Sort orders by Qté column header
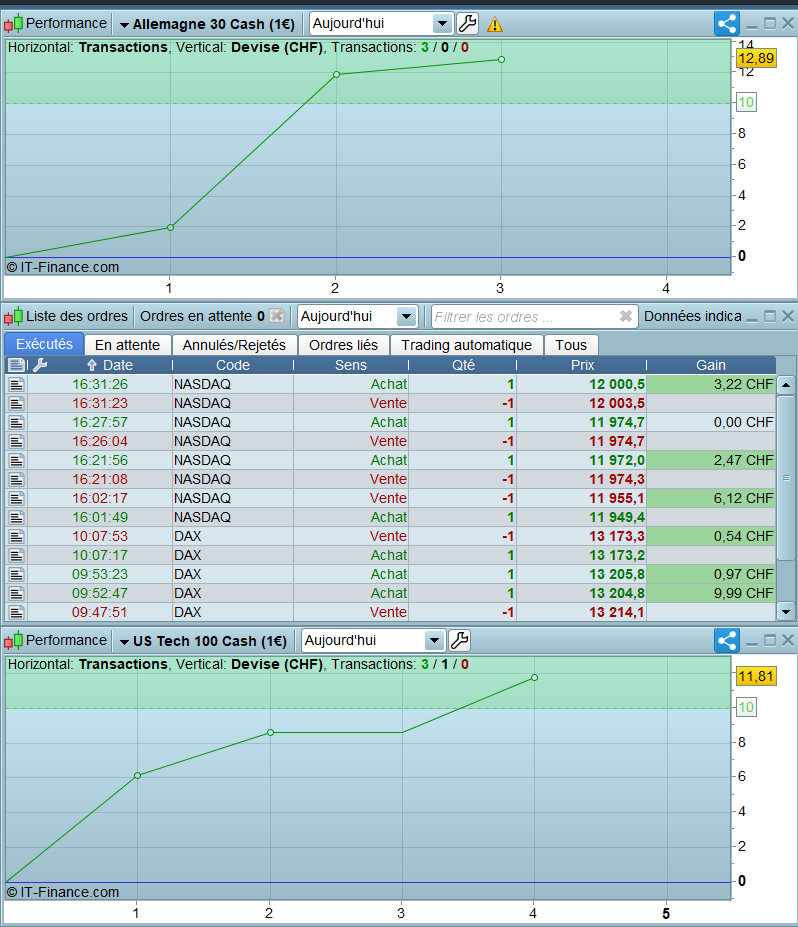 tap(463, 365)
